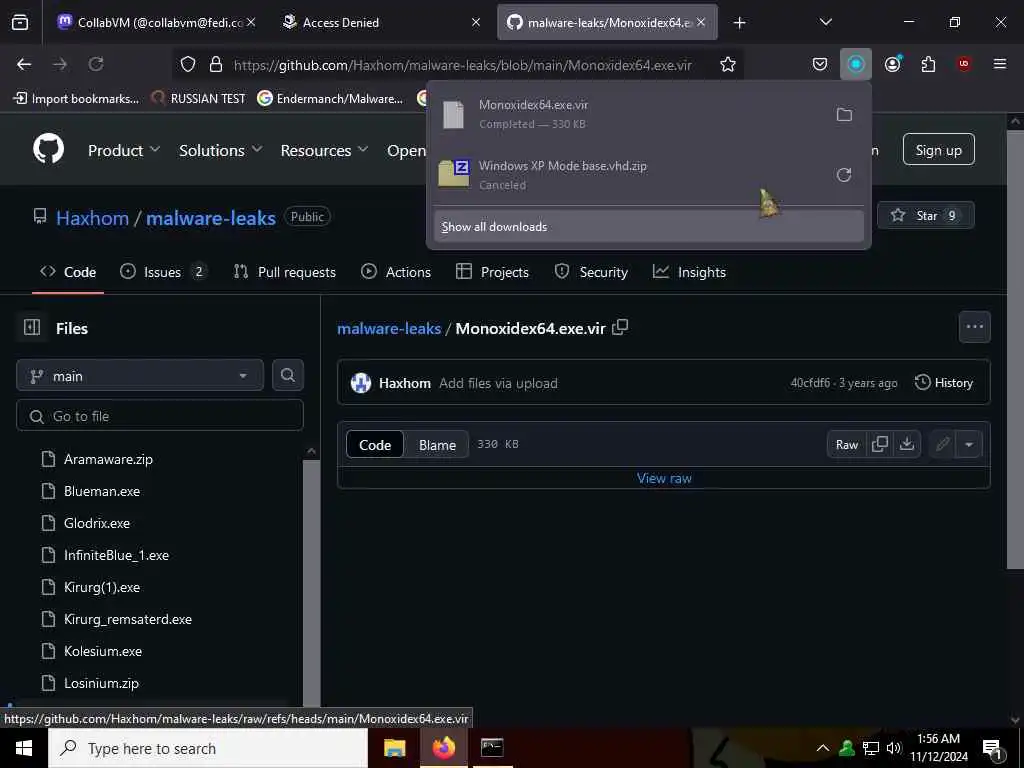Open the Projects tab
The width and height of the screenshot is (1024, 768).
tap(492, 272)
